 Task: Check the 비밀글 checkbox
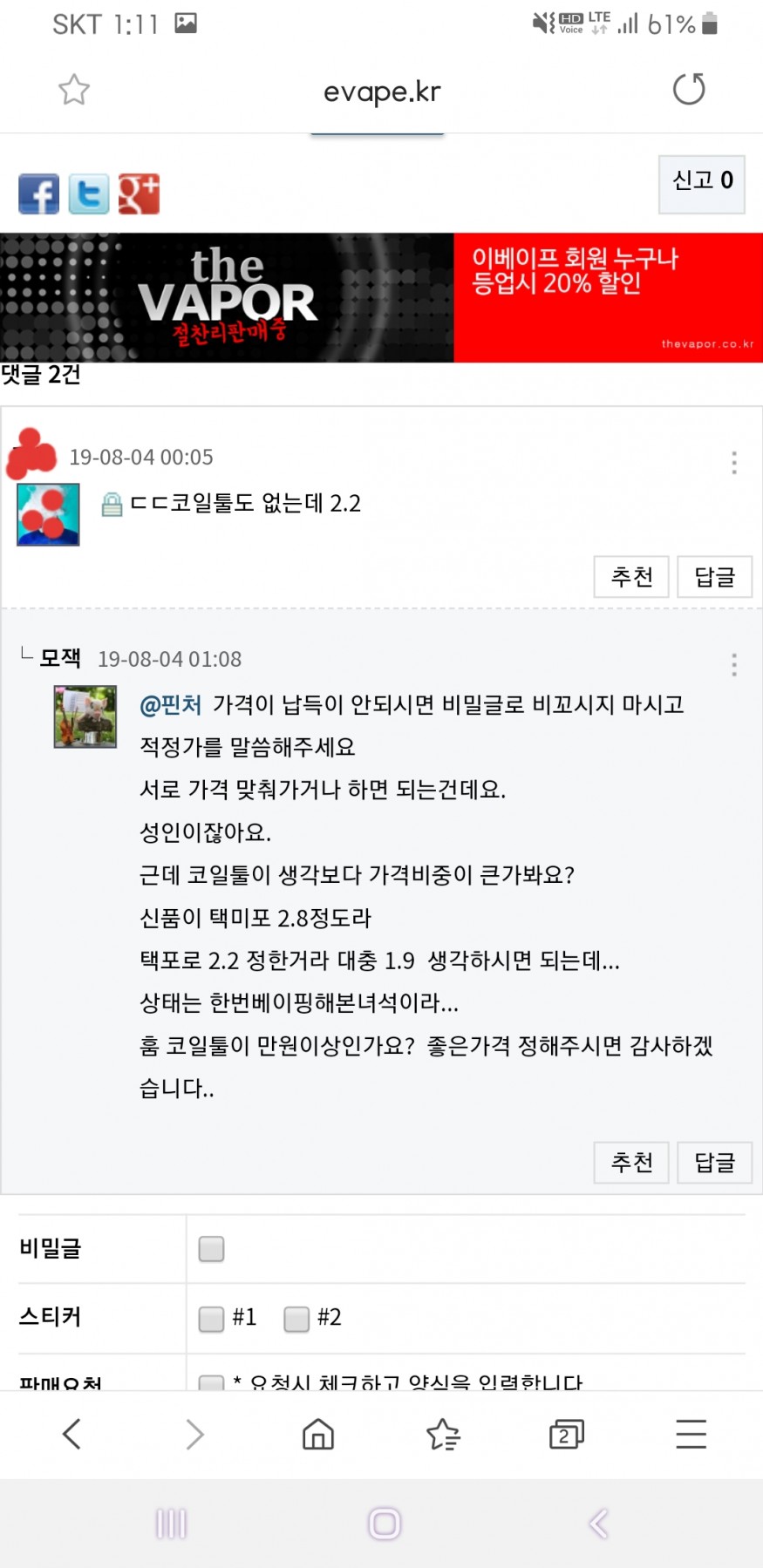point(211,1249)
